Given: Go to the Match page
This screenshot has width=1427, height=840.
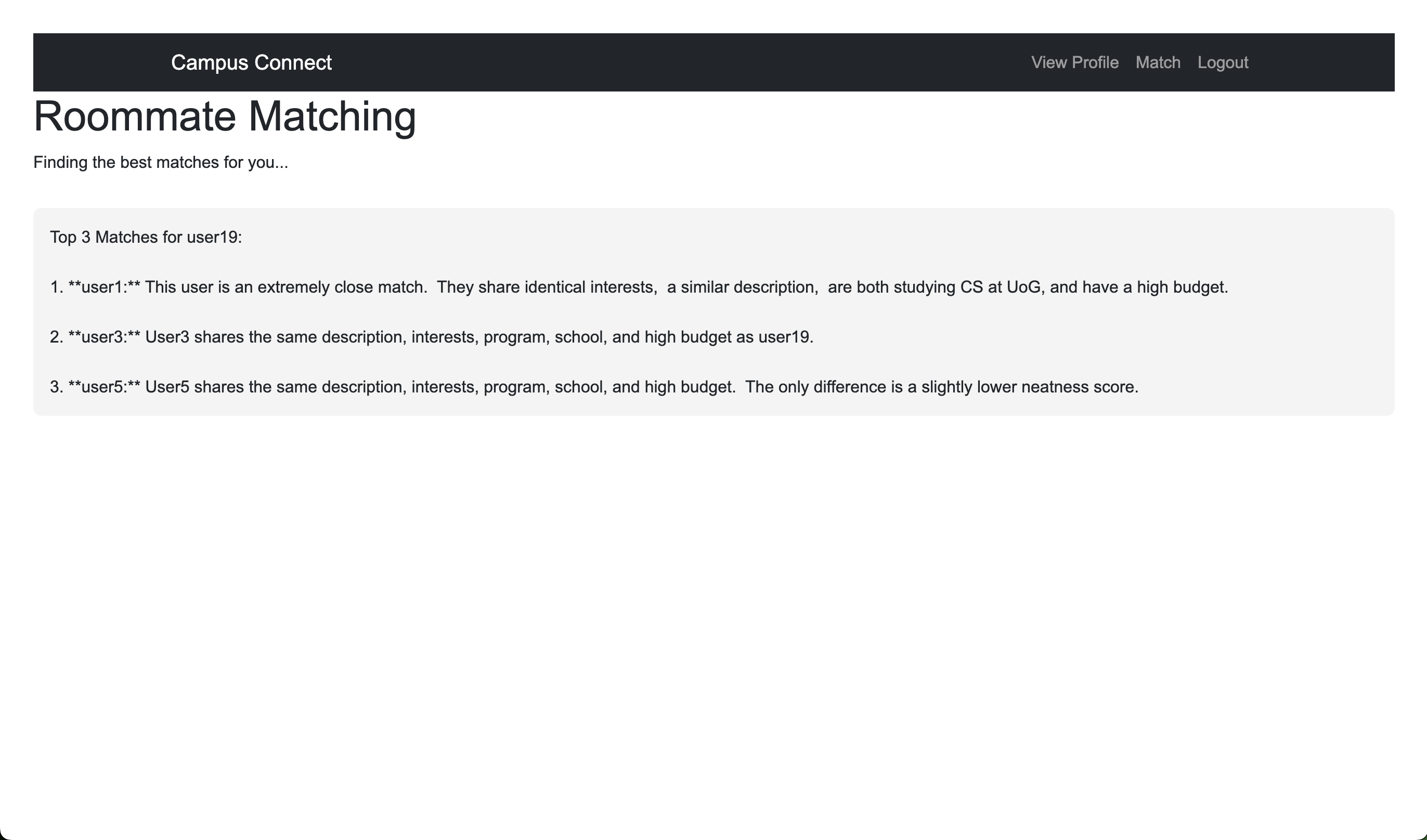Looking at the screenshot, I should pos(1158,62).
